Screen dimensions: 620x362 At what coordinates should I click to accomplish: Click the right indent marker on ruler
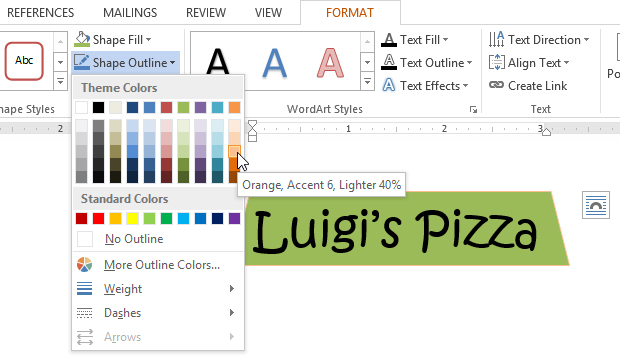546,132
